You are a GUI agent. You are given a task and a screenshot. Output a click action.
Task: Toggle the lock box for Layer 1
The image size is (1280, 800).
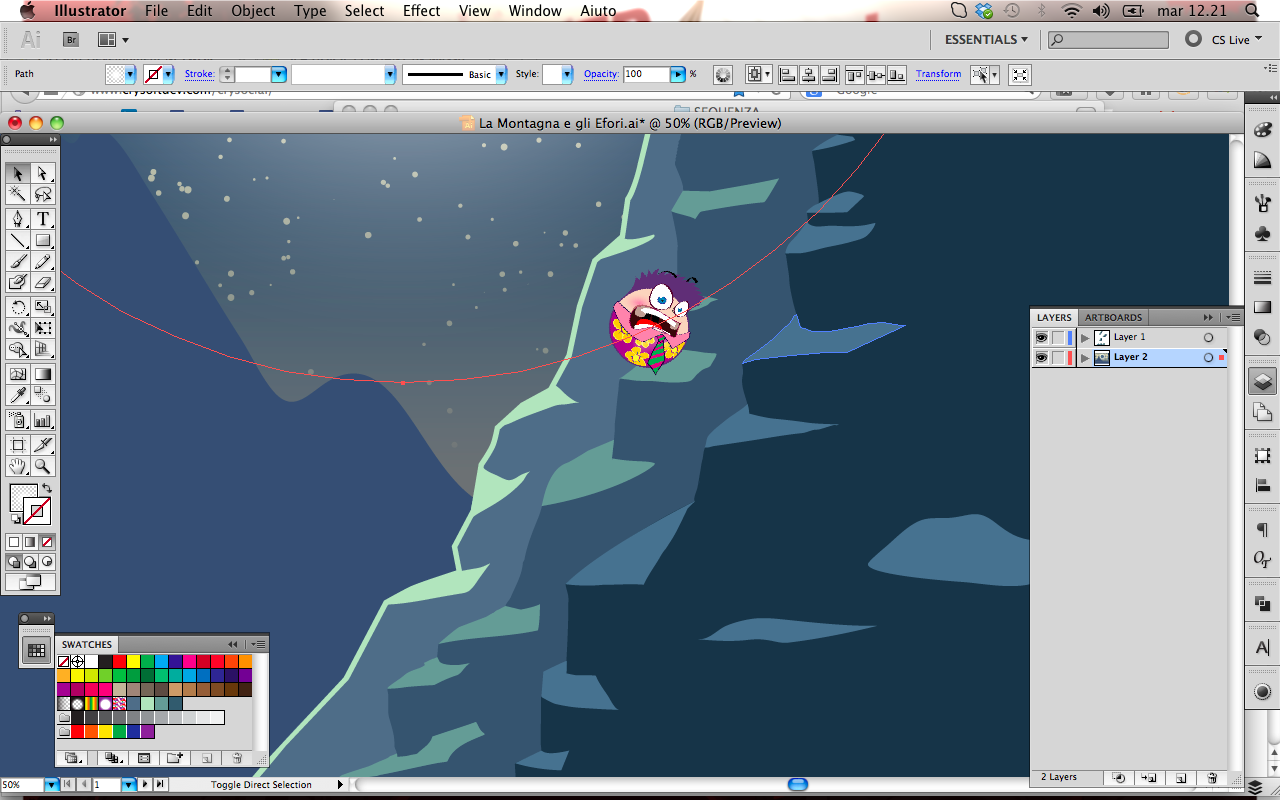click(x=1058, y=337)
